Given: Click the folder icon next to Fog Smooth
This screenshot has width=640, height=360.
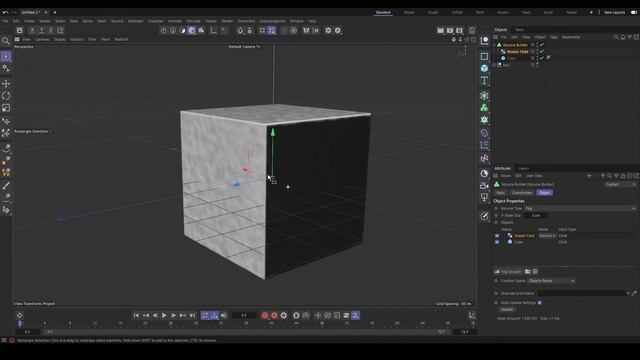Looking at the screenshot, I should click(527, 271).
